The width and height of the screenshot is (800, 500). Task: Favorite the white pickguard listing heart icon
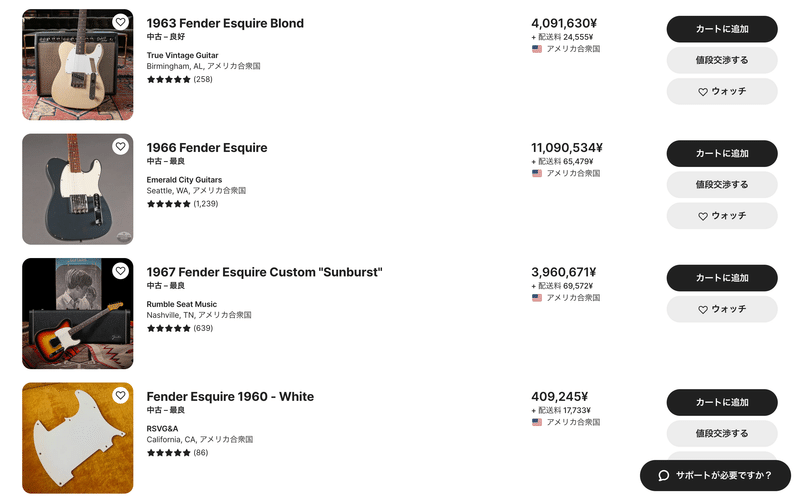coord(120,395)
